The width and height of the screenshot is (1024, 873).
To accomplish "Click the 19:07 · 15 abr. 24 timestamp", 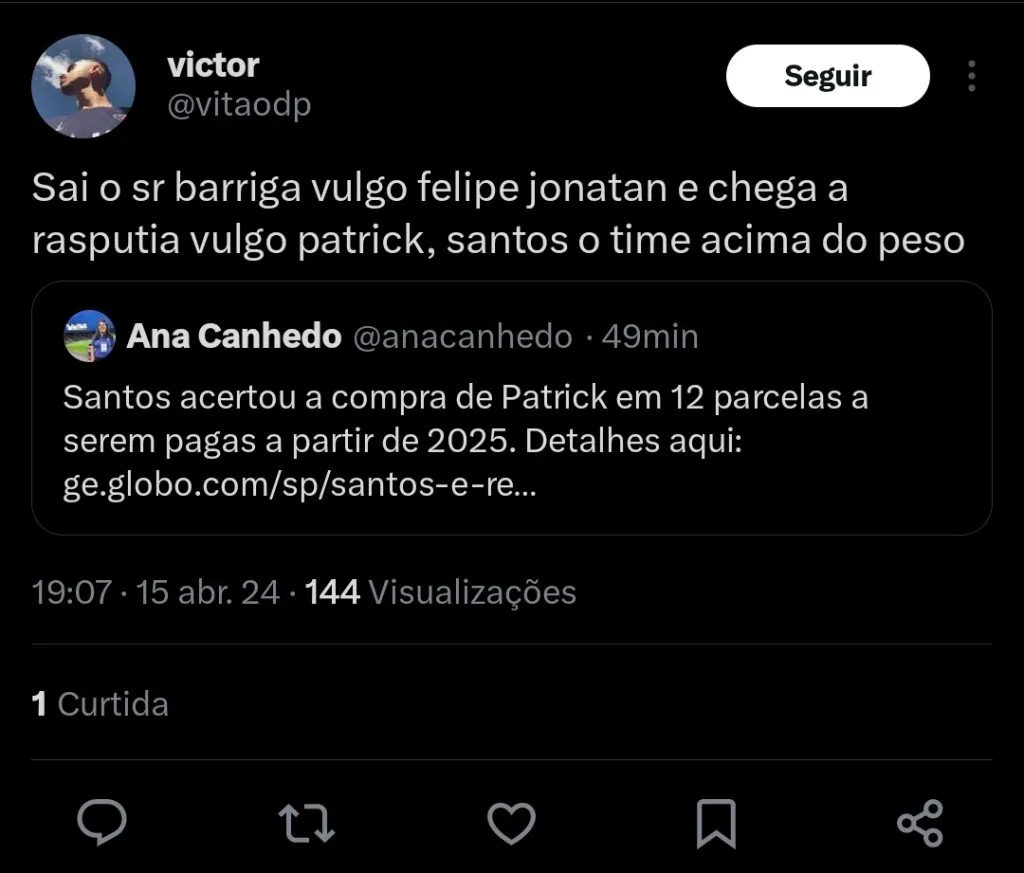I will [x=156, y=592].
